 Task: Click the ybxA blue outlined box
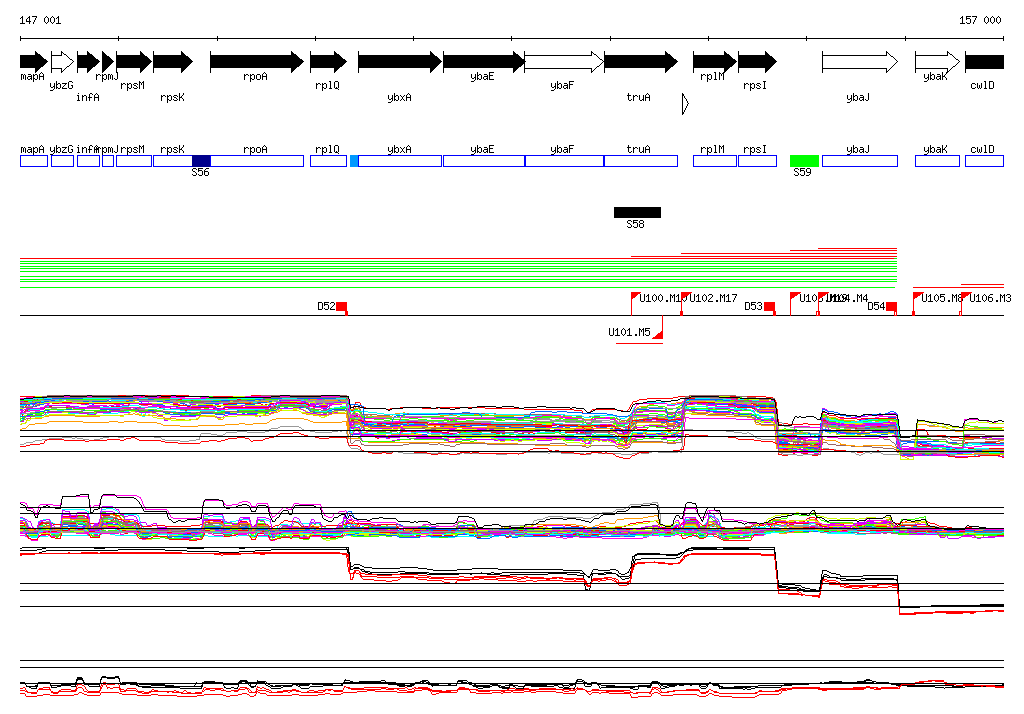(400, 161)
